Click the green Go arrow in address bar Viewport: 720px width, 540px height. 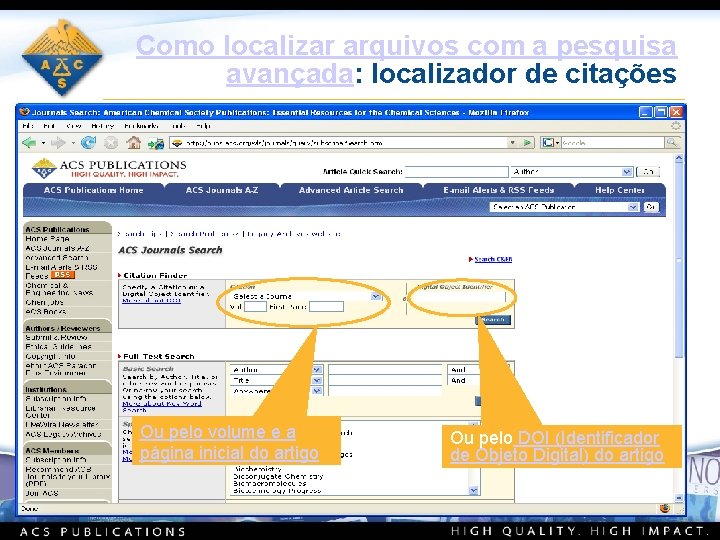pyautogui.click(x=528, y=143)
